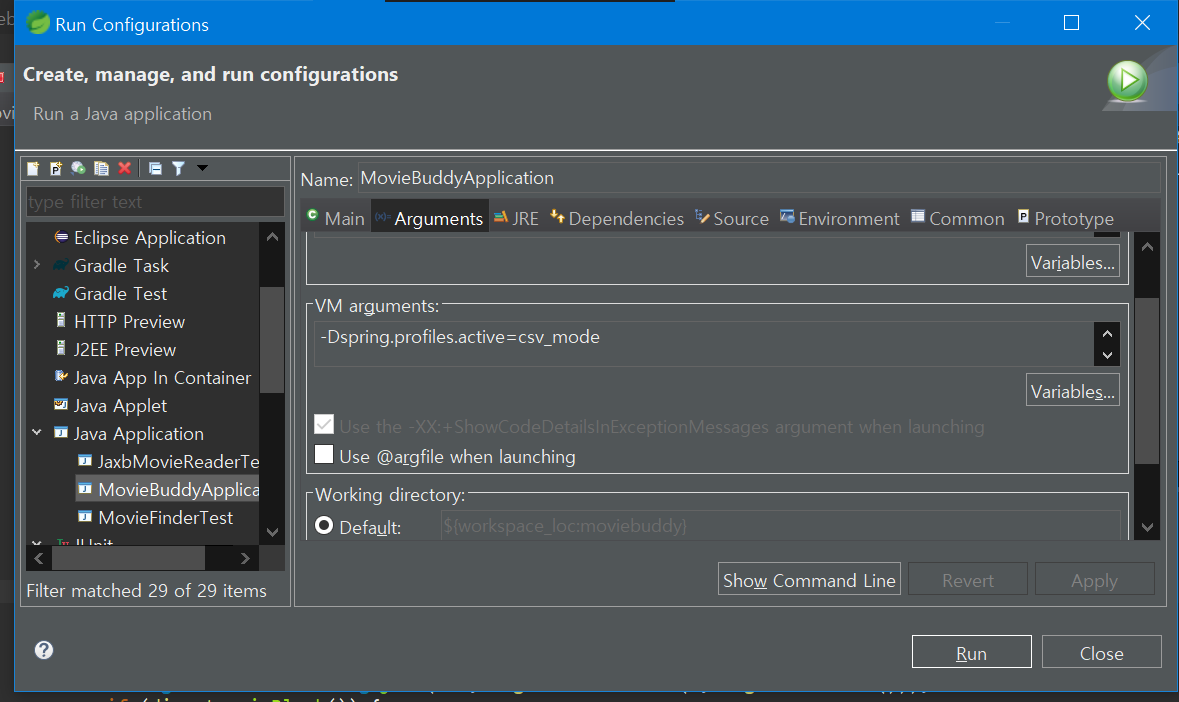Click Show Command Line button

tap(809, 579)
